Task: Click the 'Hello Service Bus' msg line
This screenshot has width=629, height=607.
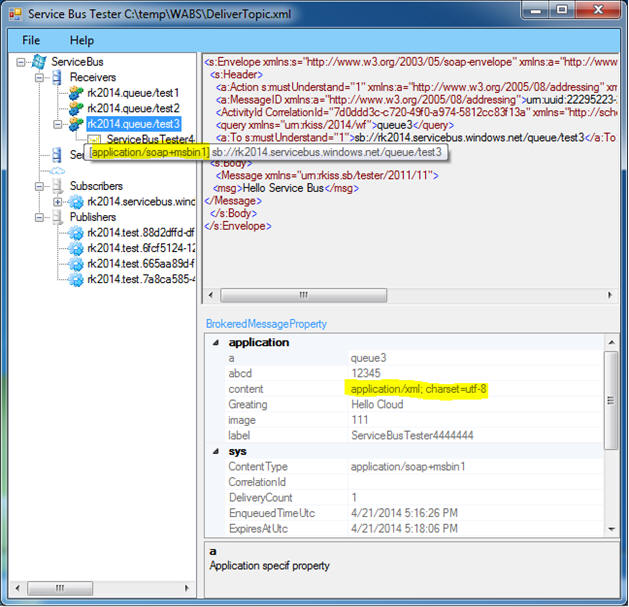Action: click(286, 188)
